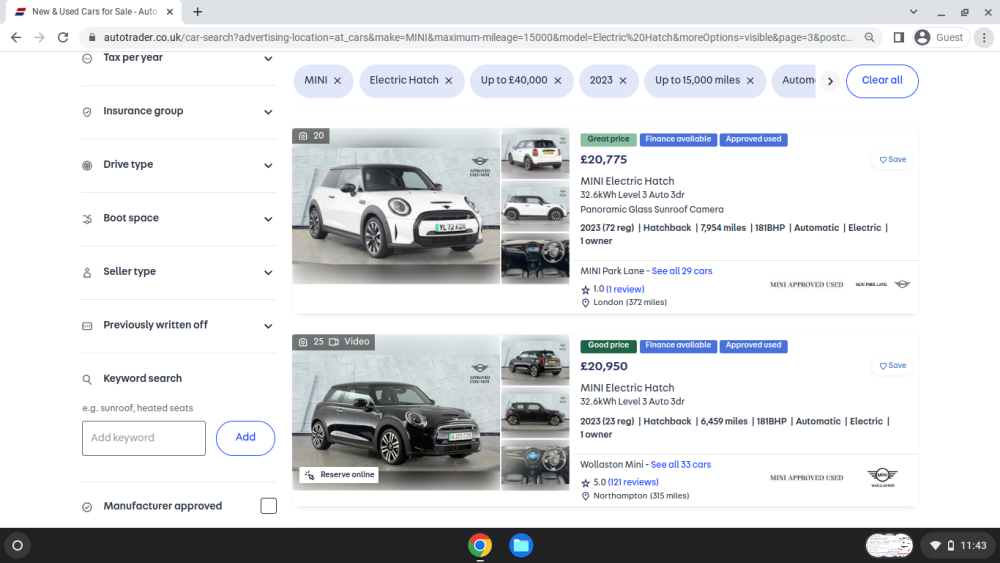Open browser zoom search icon
Image resolution: width=1000 pixels, height=563 pixels.
869,38
